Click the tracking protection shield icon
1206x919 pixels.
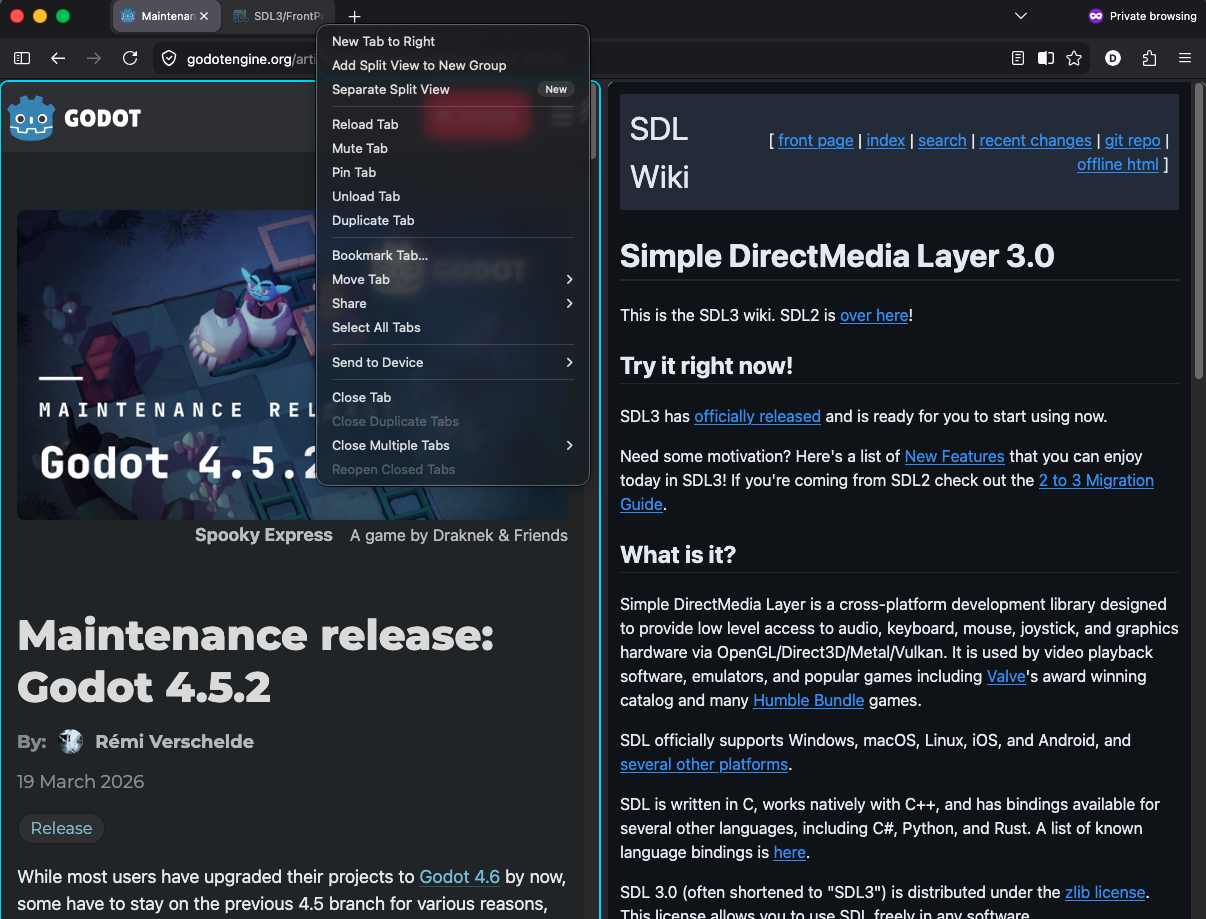(169, 59)
